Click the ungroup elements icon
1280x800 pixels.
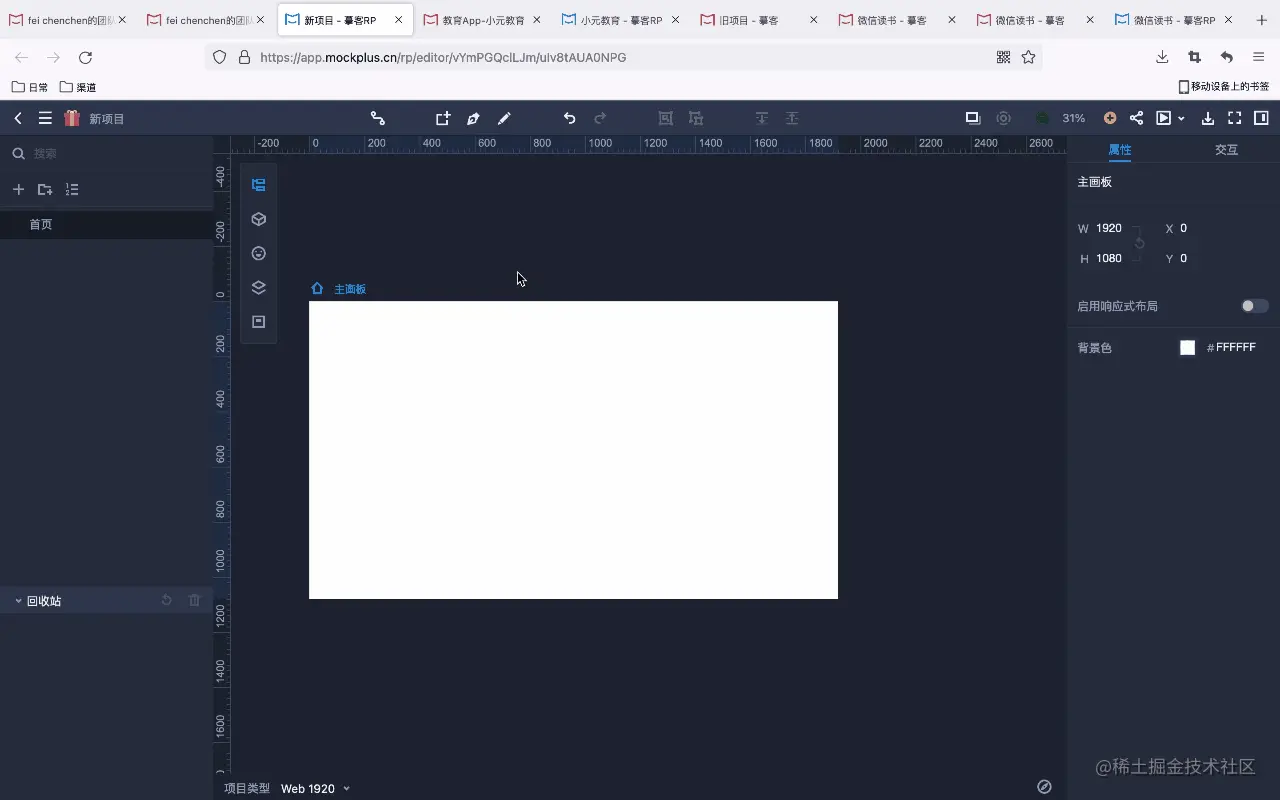pos(696,118)
